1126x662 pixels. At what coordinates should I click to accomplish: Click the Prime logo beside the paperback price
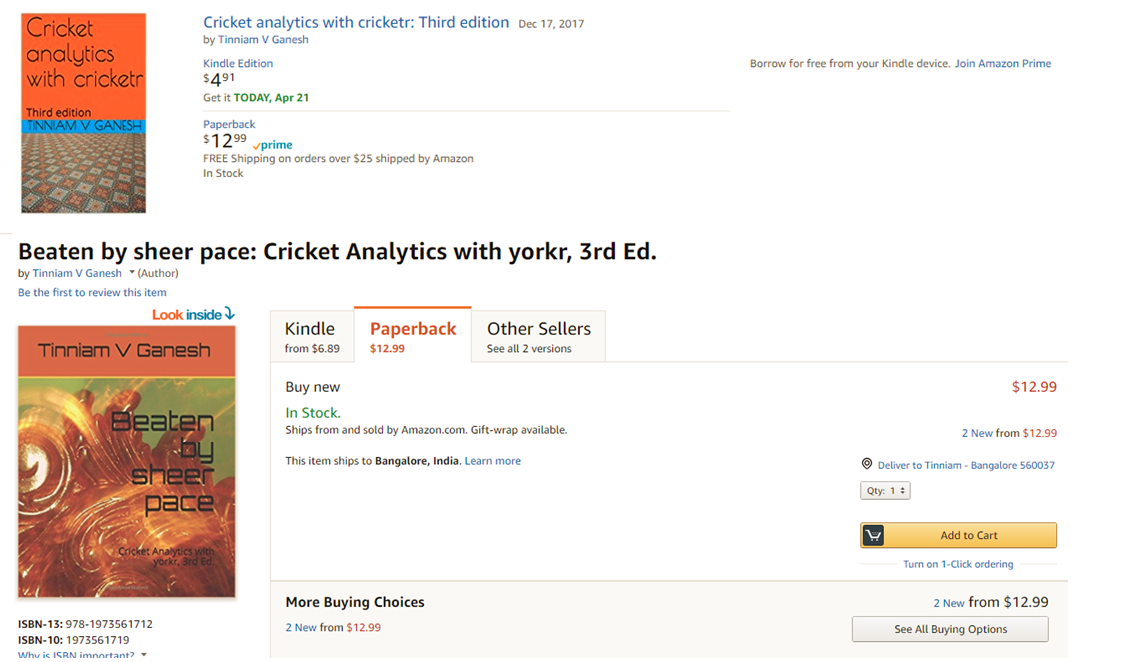272,145
